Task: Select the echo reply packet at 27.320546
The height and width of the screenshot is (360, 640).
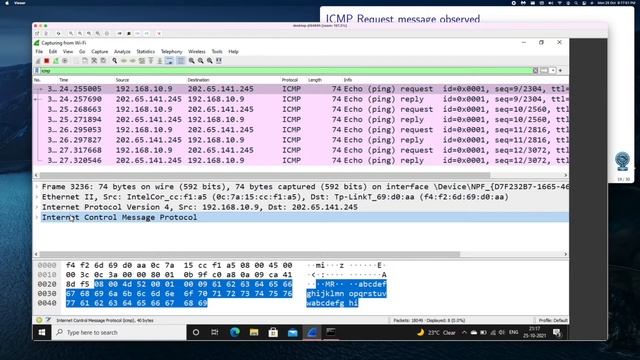Action: [x=301, y=160]
